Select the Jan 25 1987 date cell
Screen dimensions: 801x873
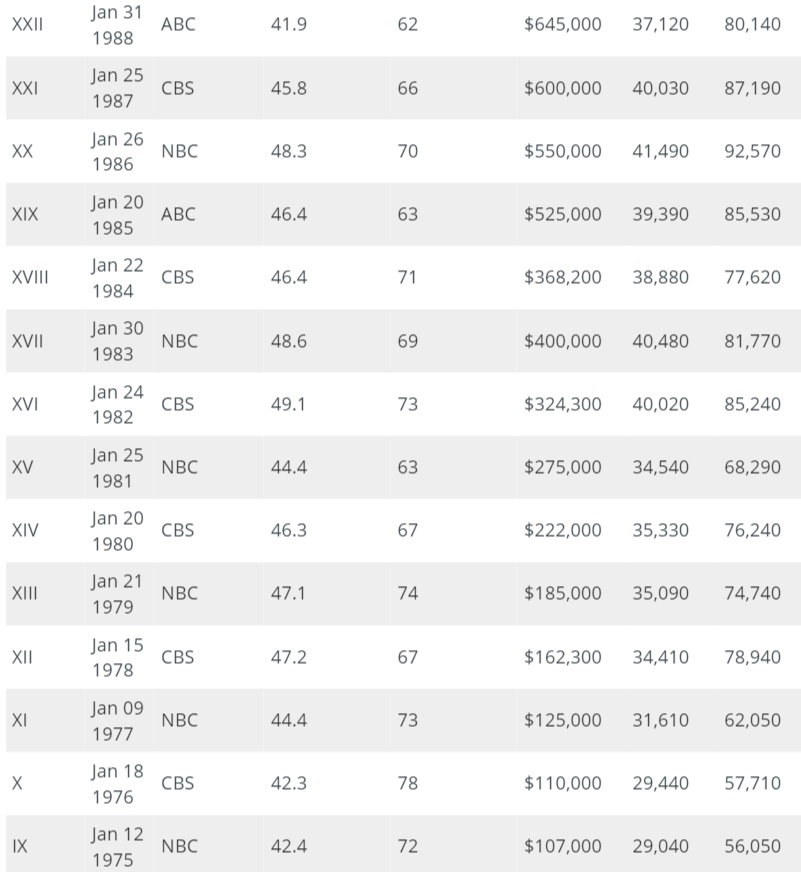click(118, 88)
